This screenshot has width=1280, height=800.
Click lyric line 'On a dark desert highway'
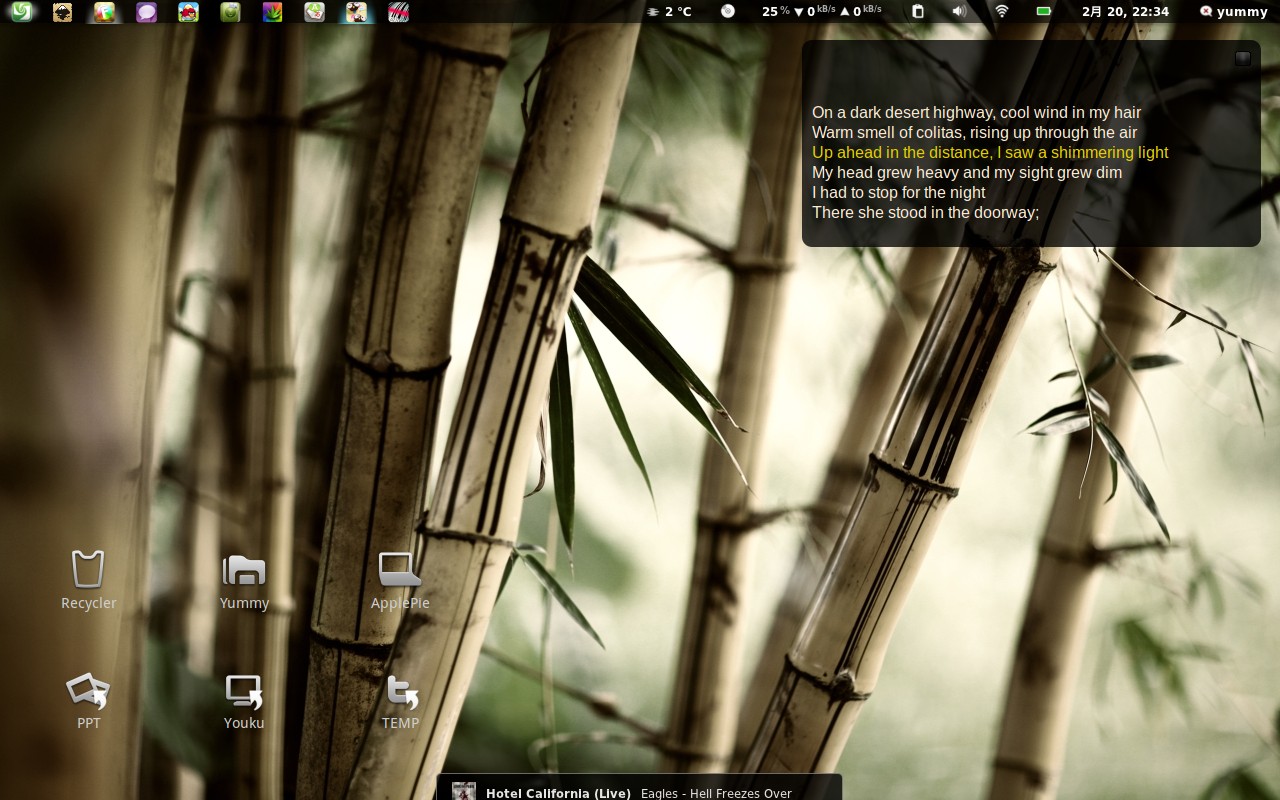tap(976, 112)
